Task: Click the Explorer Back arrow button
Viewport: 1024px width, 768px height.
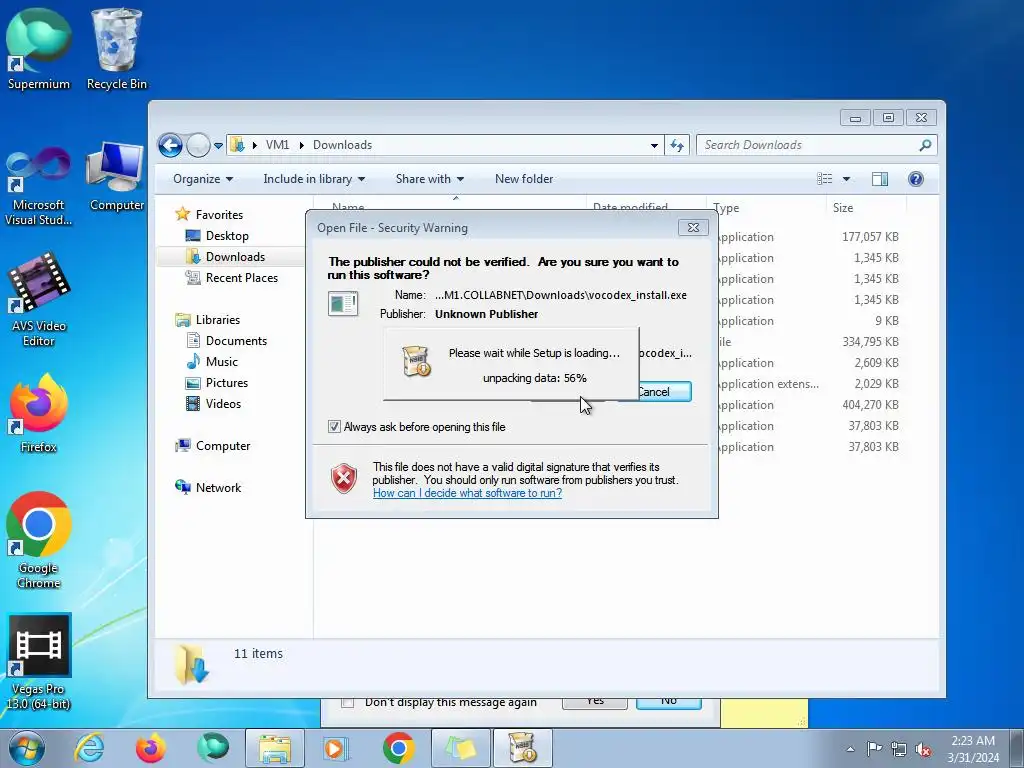Action: [170, 145]
